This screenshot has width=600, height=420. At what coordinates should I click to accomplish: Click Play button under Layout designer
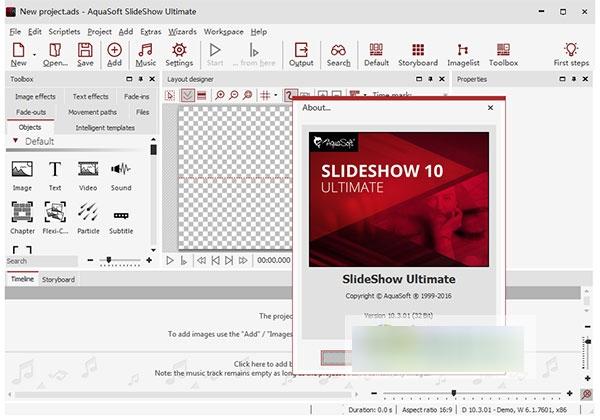[170, 260]
